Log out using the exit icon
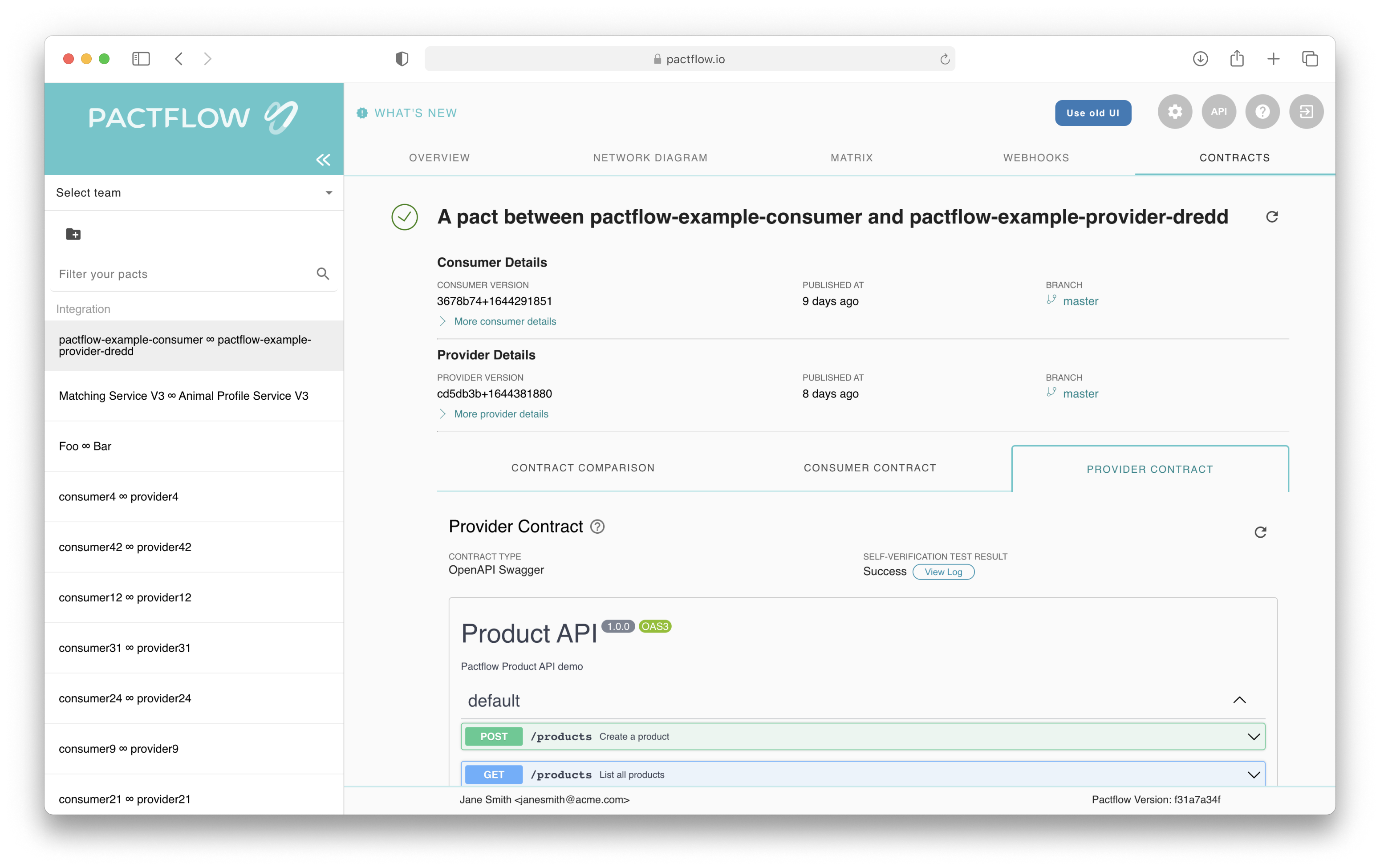The width and height of the screenshot is (1380, 868). click(1307, 112)
